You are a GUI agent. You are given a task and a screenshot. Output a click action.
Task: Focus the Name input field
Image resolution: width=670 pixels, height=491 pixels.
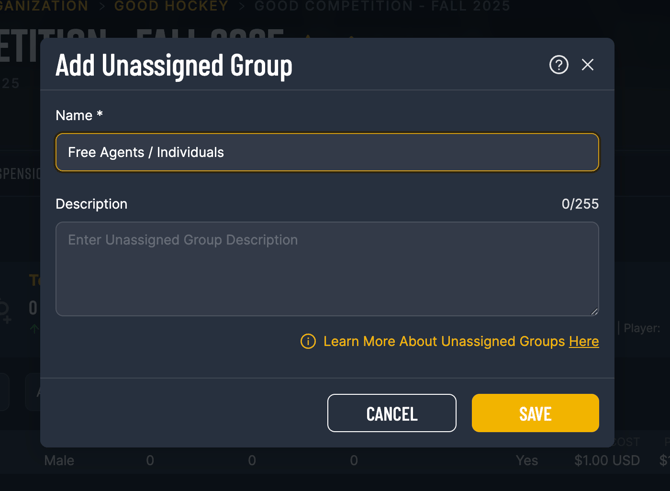[327, 152]
